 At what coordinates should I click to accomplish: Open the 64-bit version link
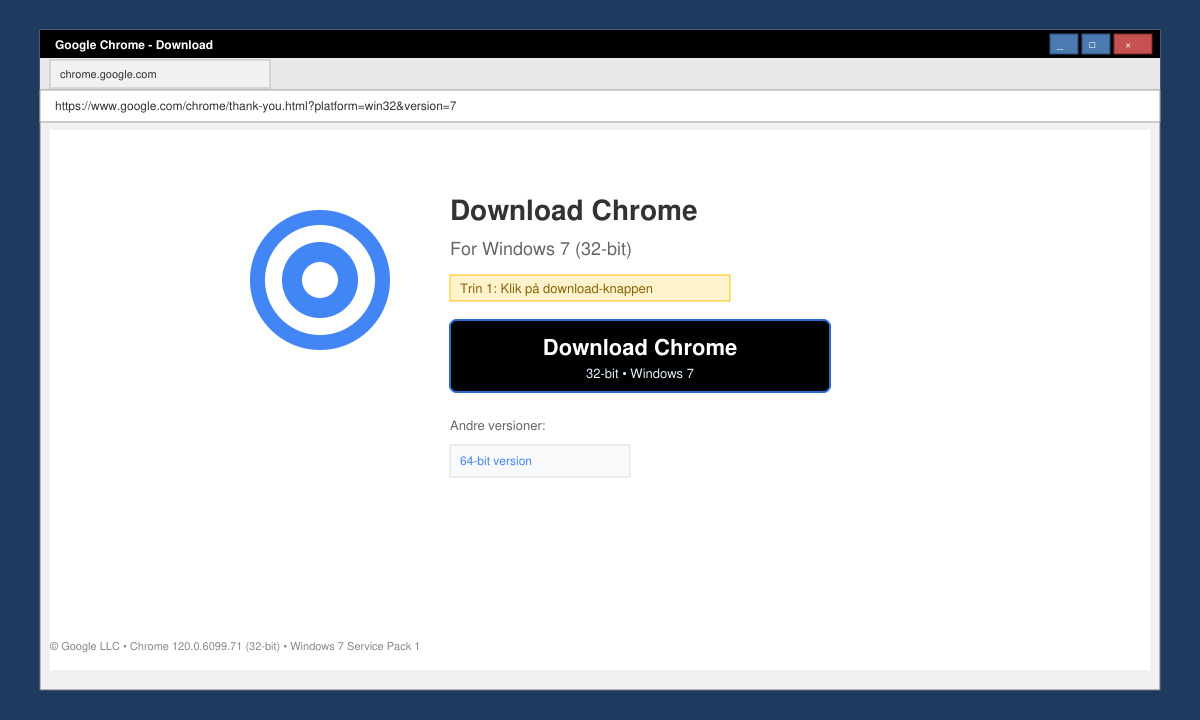540,461
